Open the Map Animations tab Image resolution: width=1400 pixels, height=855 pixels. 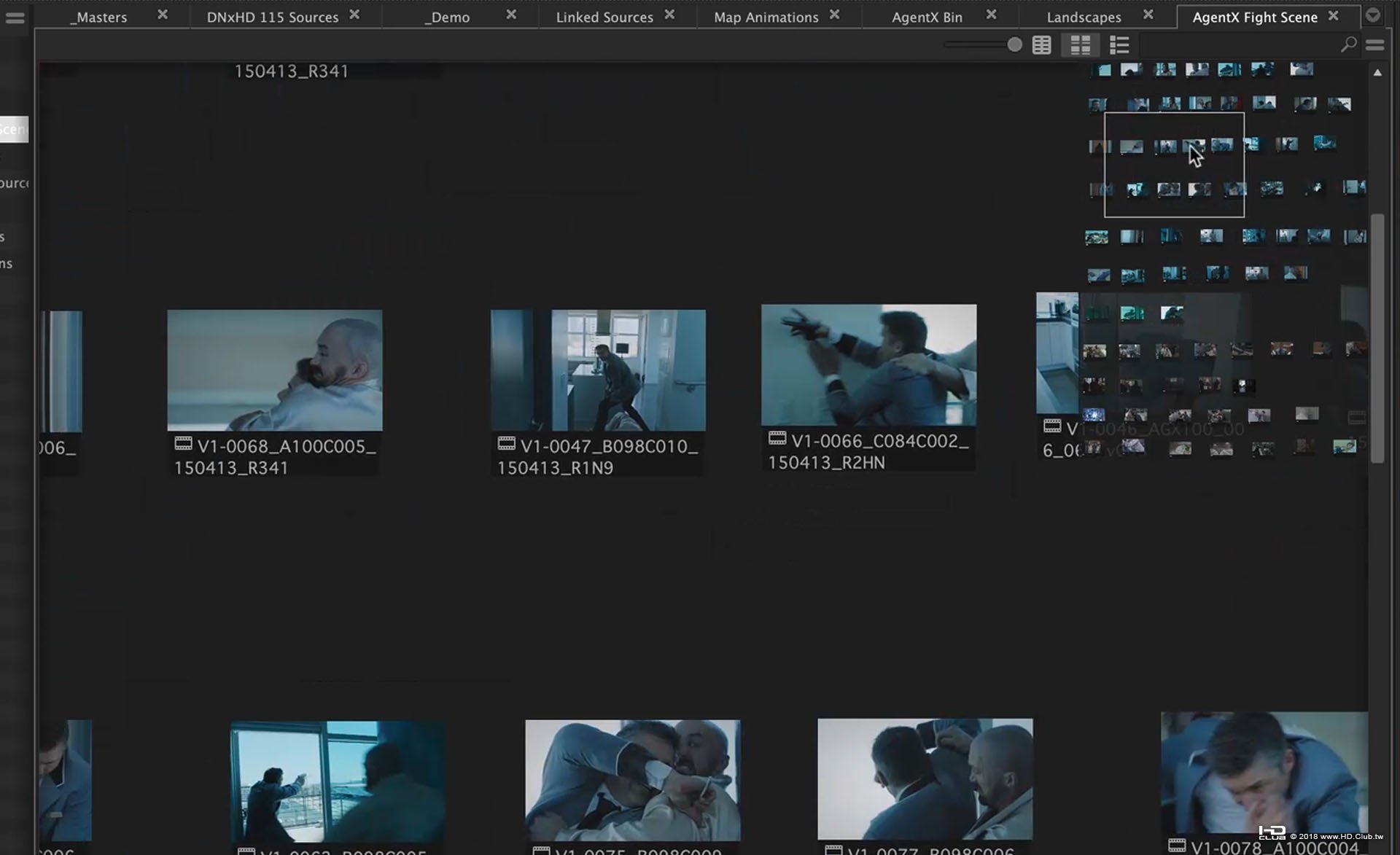pyautogui.click(x=766, y=17)
